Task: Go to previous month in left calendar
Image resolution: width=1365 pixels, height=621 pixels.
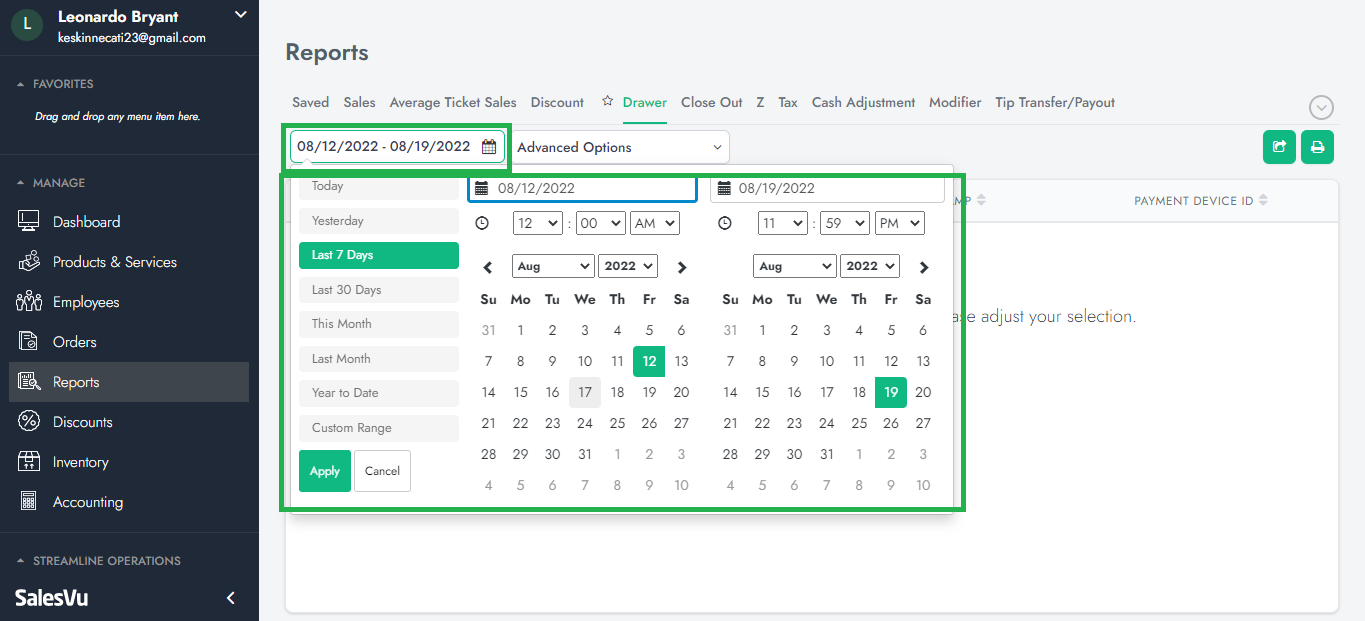Action: click(488, 267)
